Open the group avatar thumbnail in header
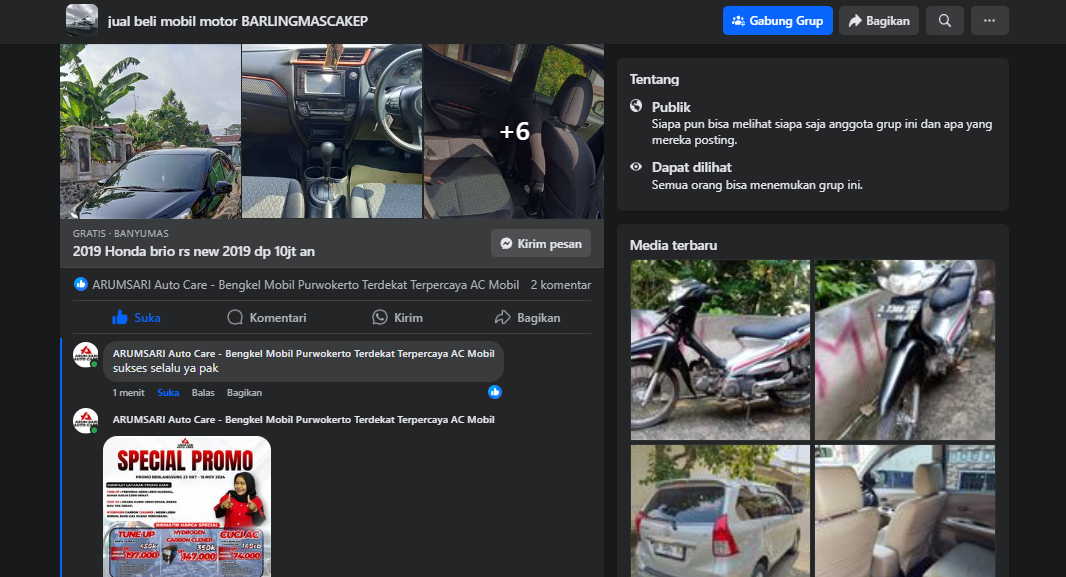This screenshot has width=1066, height=577. click(82, 20)
